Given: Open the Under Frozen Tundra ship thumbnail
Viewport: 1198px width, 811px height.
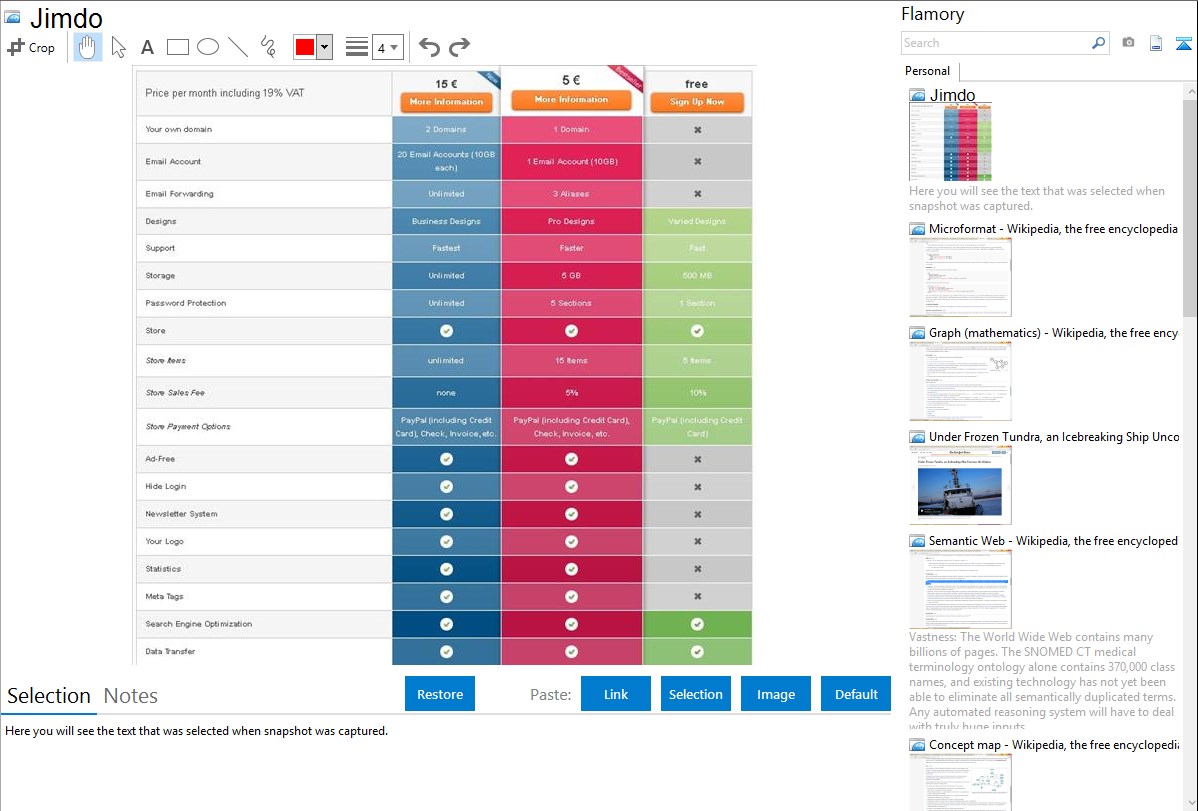Looking at the screenshot, I should coord(960,485).
